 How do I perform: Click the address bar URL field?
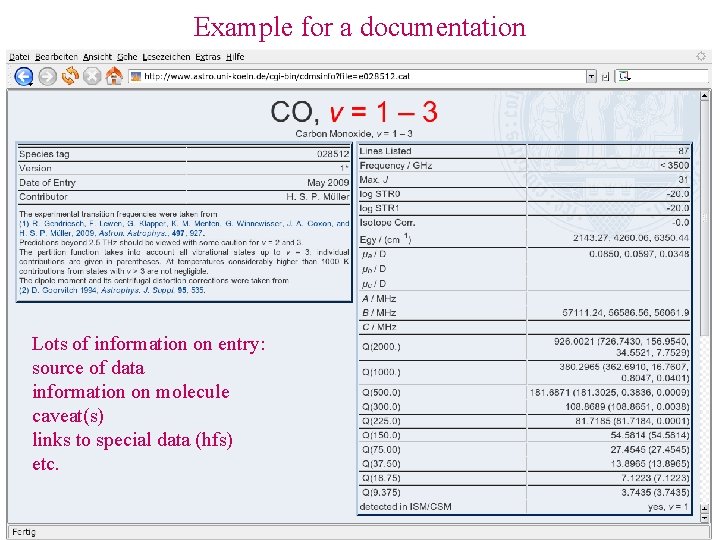(x=358, y=76)
